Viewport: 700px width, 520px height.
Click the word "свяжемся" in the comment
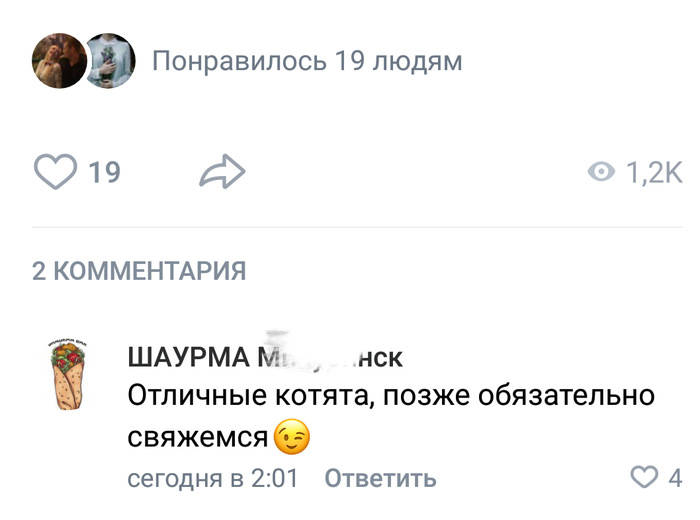pyautogui.click(x=199, y=437)
